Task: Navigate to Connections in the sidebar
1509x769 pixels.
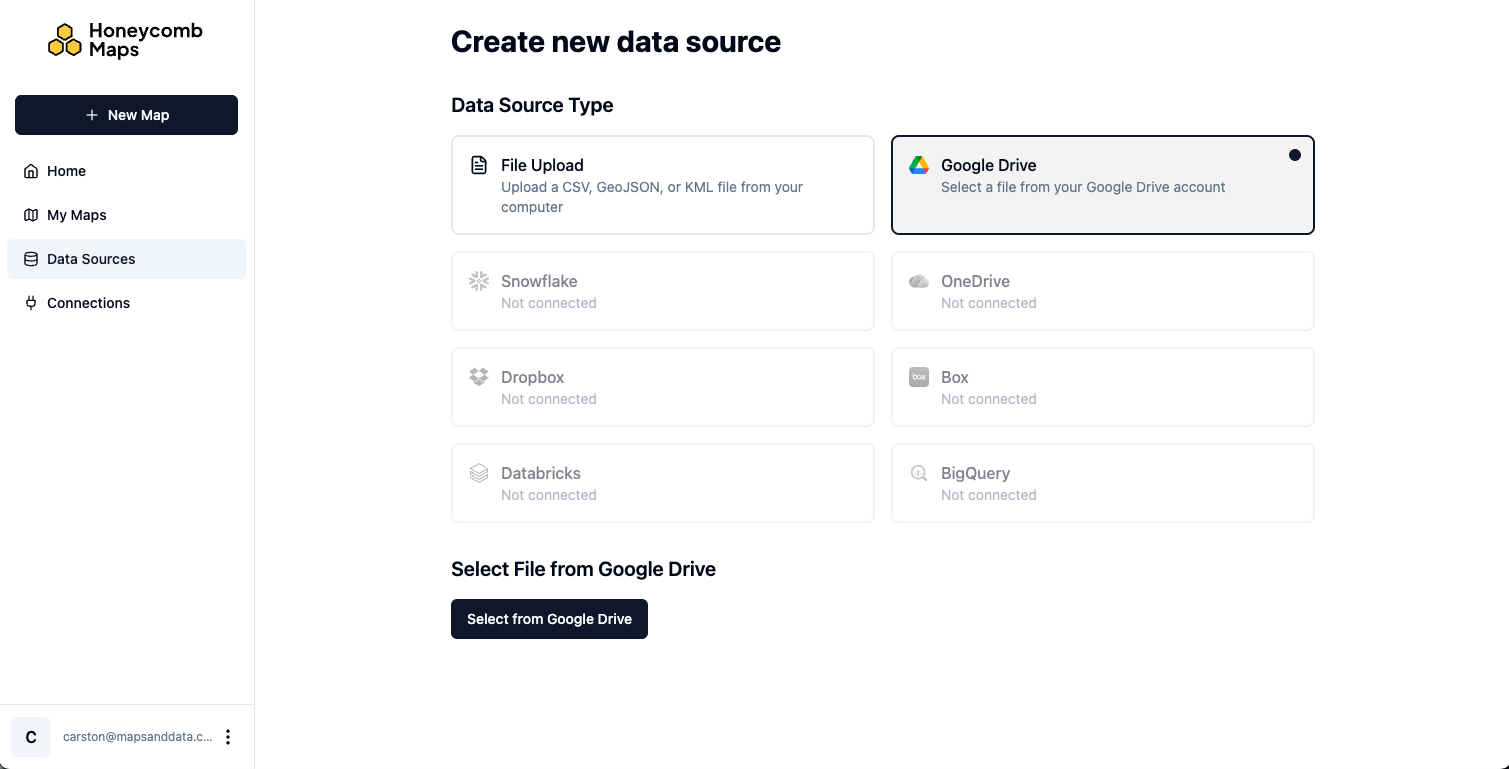Action: (x=88, y=303)
